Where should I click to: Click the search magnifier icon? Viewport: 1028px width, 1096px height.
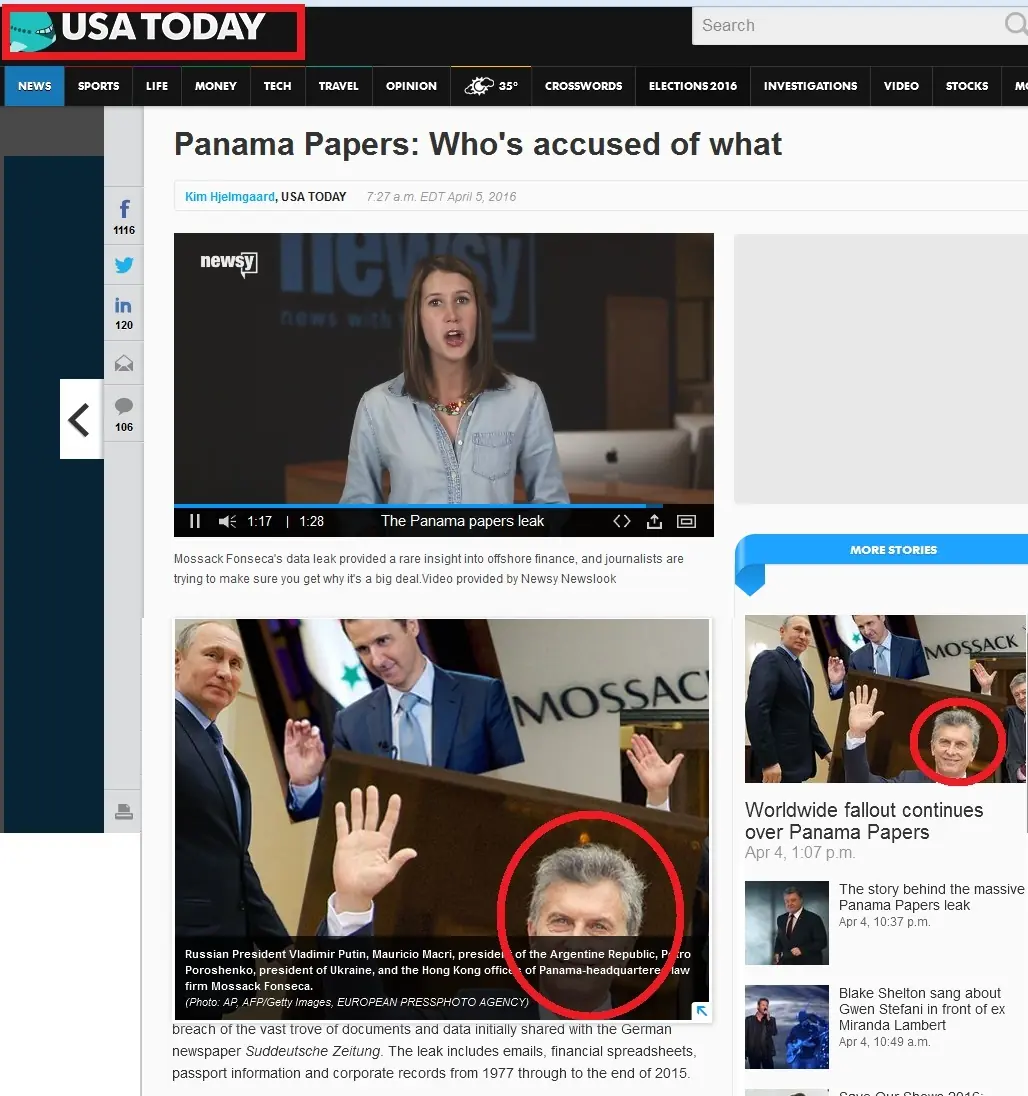coord(1015,24)
